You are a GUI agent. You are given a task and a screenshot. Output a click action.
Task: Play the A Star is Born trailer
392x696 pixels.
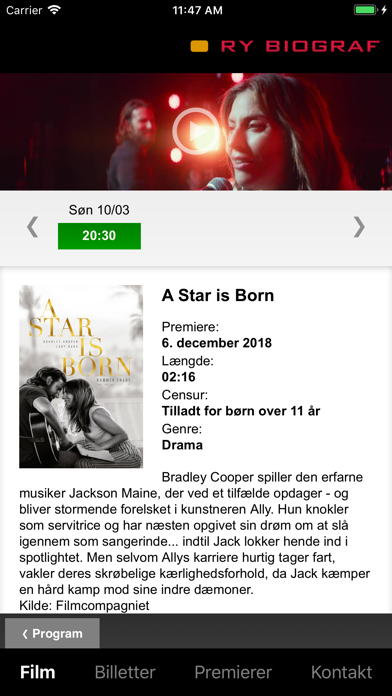coord(196,131)
